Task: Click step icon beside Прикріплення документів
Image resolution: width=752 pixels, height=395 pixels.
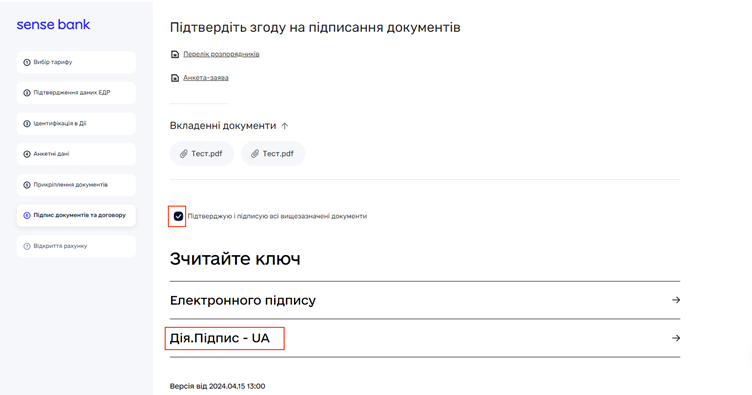Action: pyautogui.click(x=27, y=185)
